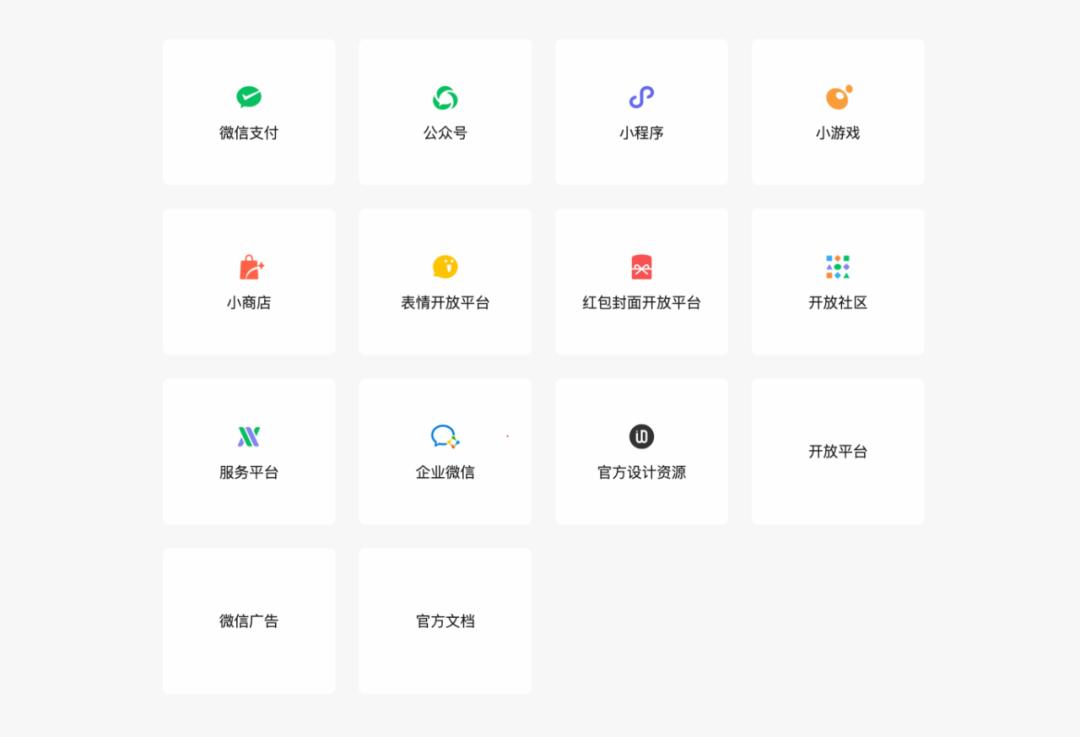The height and width of the screenshot is (737, 1080).
Task: Open the 官方文档 documentation card
Action: click(x=444, y=620)
